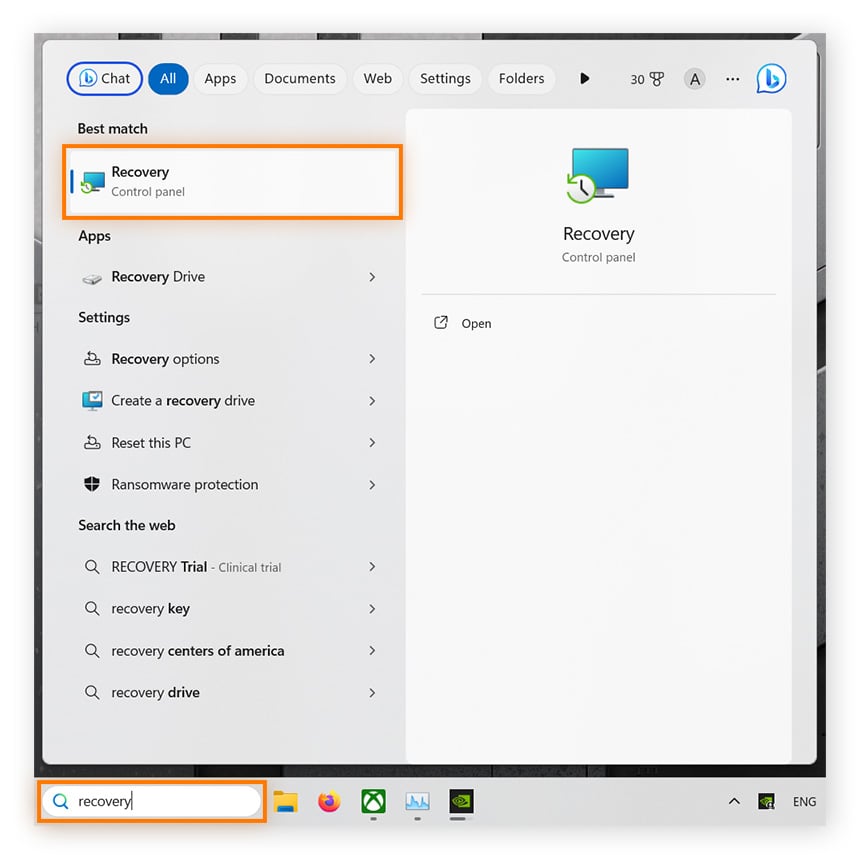This screenshot has height=858, width=860.
Task: Launch Firefox from the taskbar
Action: pos(329,801)
